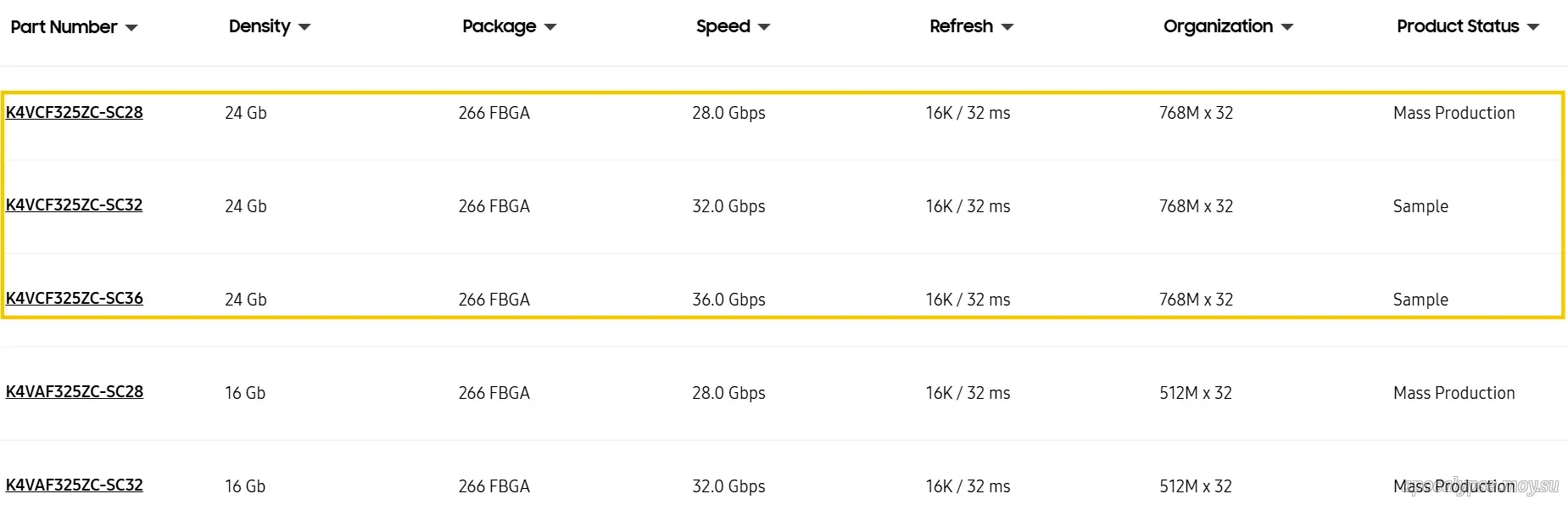Image resolution: width=1568 pixels, height=505 pixels.
Task: Open part K4VCF325ZC-SC28 link
Action: 75,112
